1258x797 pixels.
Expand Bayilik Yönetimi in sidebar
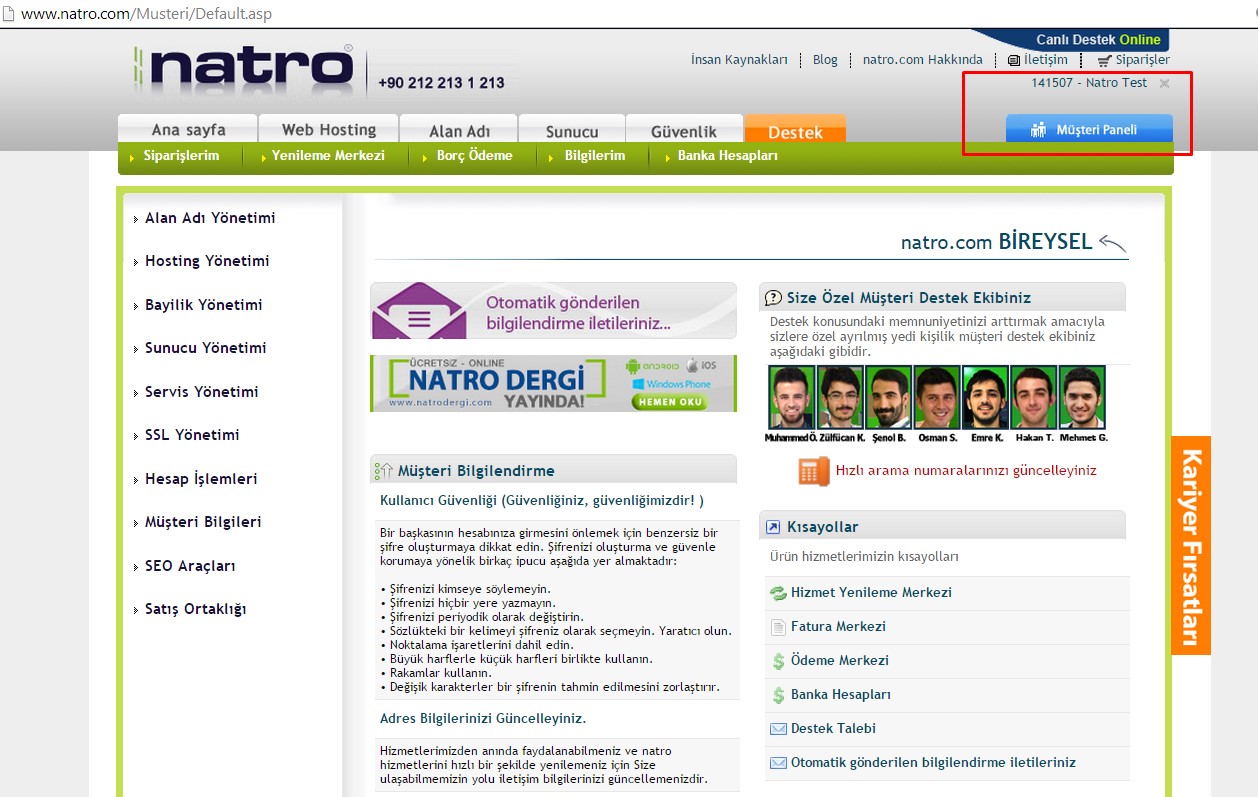(204, 305)
